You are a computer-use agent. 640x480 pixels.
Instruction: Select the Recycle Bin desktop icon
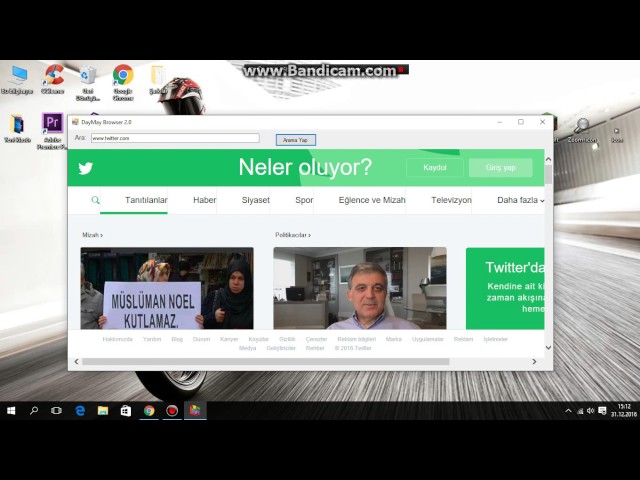pyautogui.click(x=88, y=82)
